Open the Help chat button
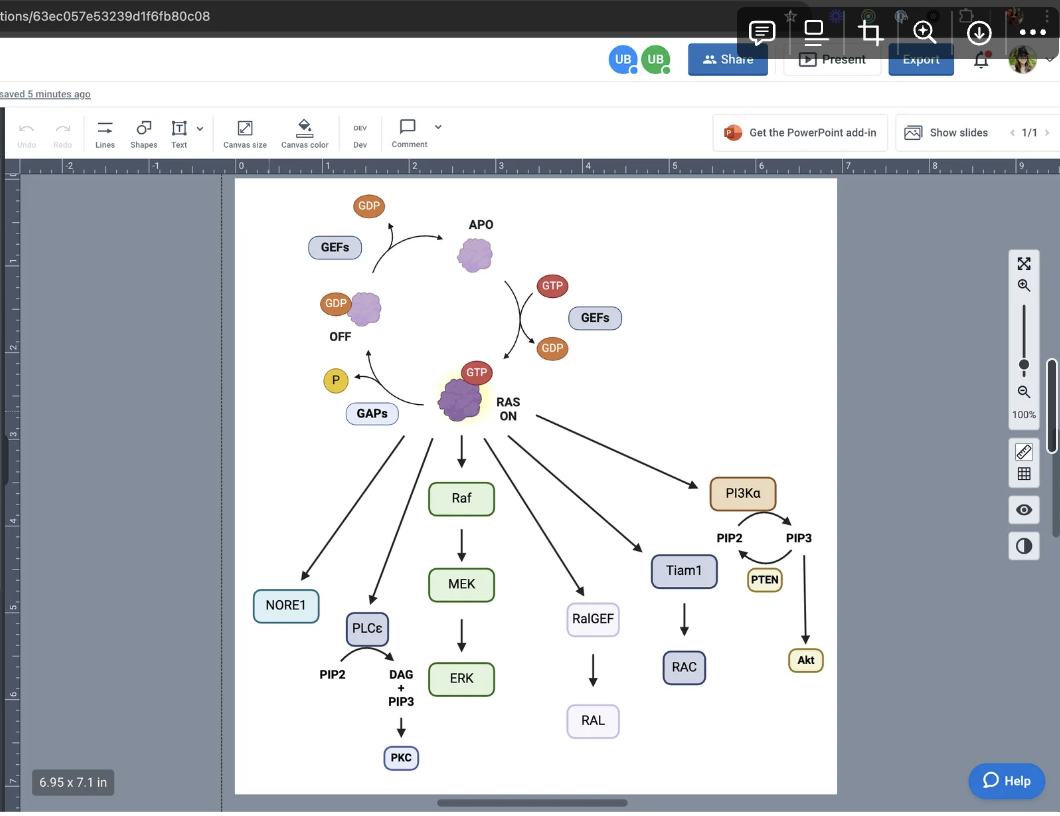The height and width of the screenshot is (816, 1060). point(1006,781)
